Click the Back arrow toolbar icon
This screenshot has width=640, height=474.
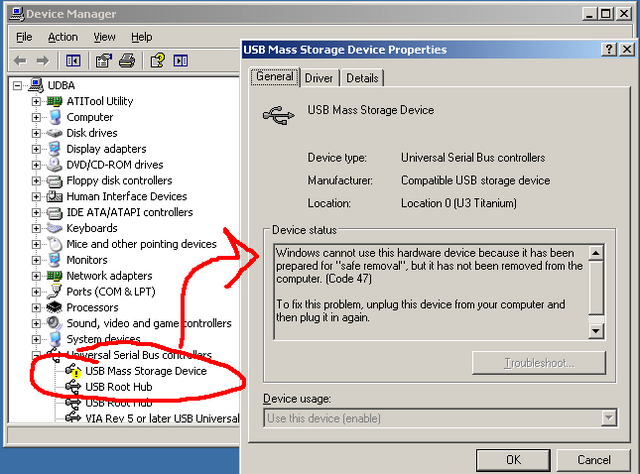(20, 61)
